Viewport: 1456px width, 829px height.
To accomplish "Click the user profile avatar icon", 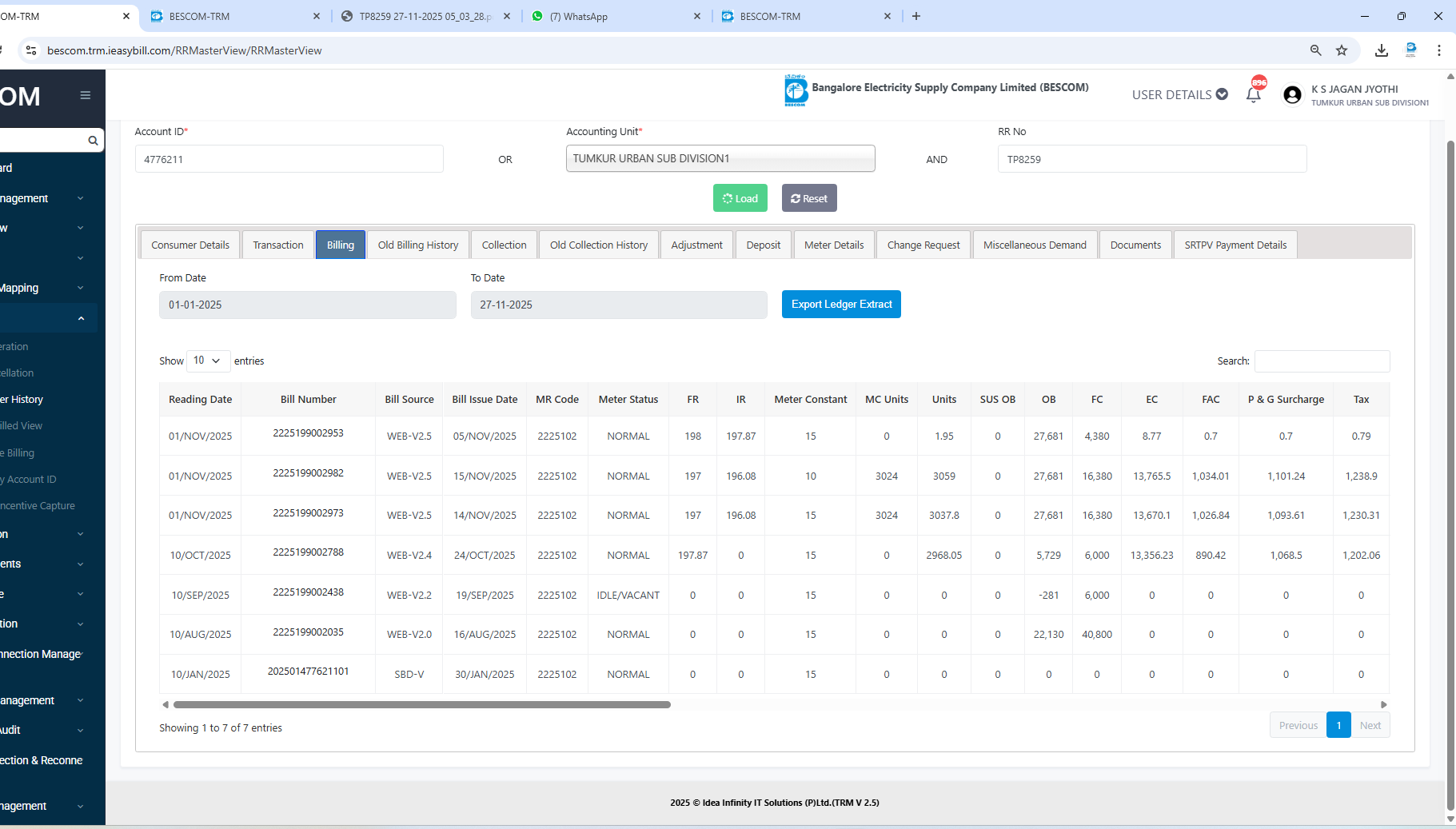I will click(1291, 95).
